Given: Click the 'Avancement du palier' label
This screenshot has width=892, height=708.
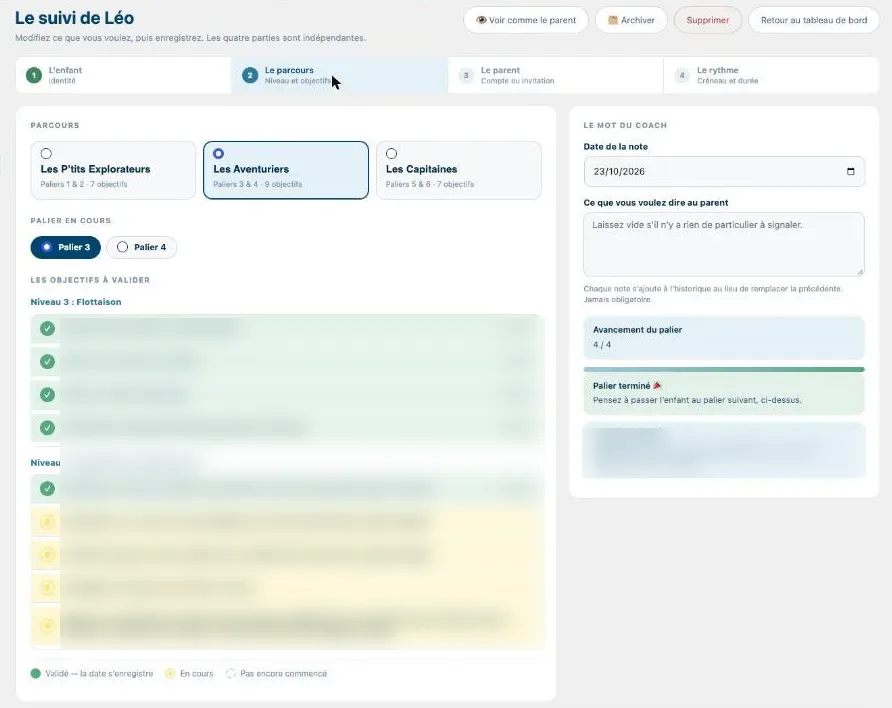Looking at the screenshot, I should click(x=637, y=330).
